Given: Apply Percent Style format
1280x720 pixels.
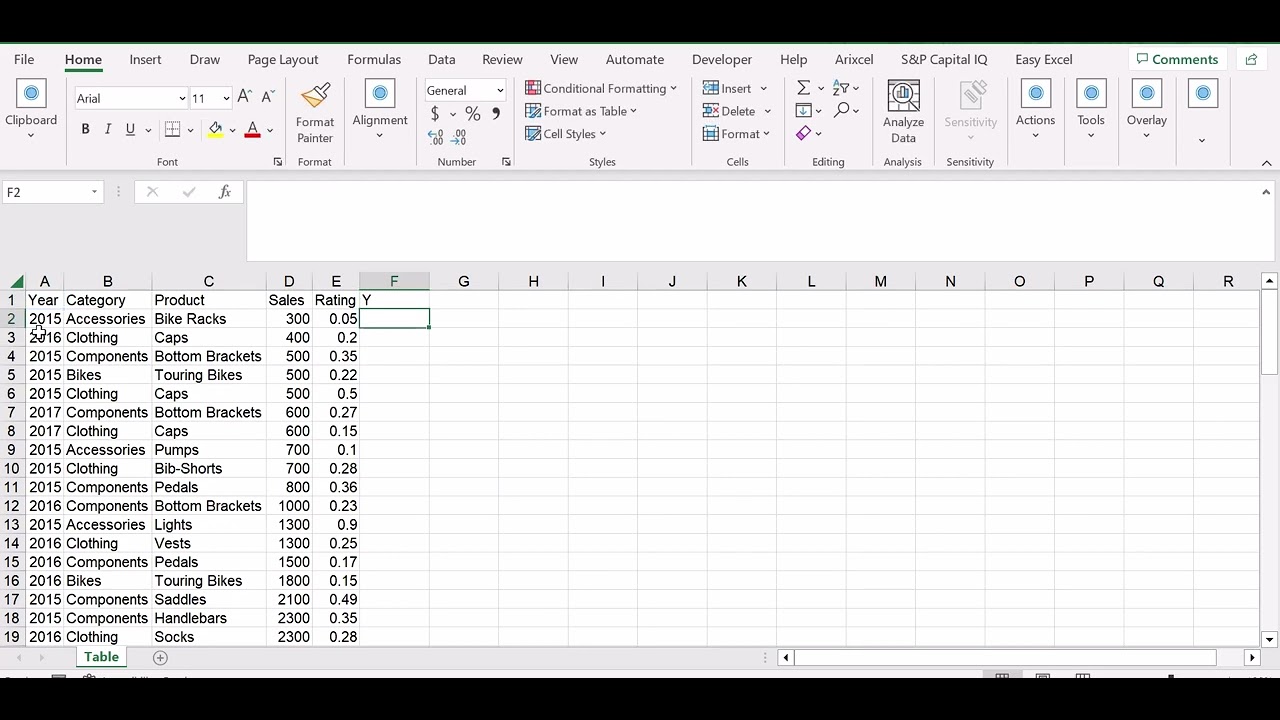Looking at the screenshot, I should (472, 114).
